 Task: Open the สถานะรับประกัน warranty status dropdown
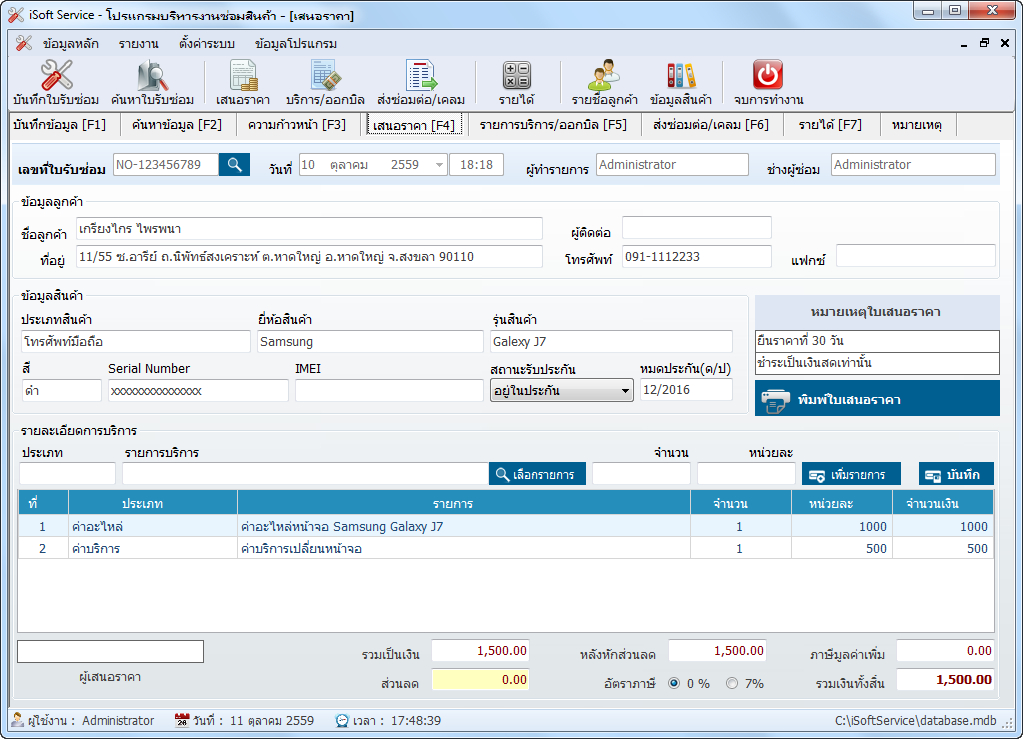pos(561,391)
